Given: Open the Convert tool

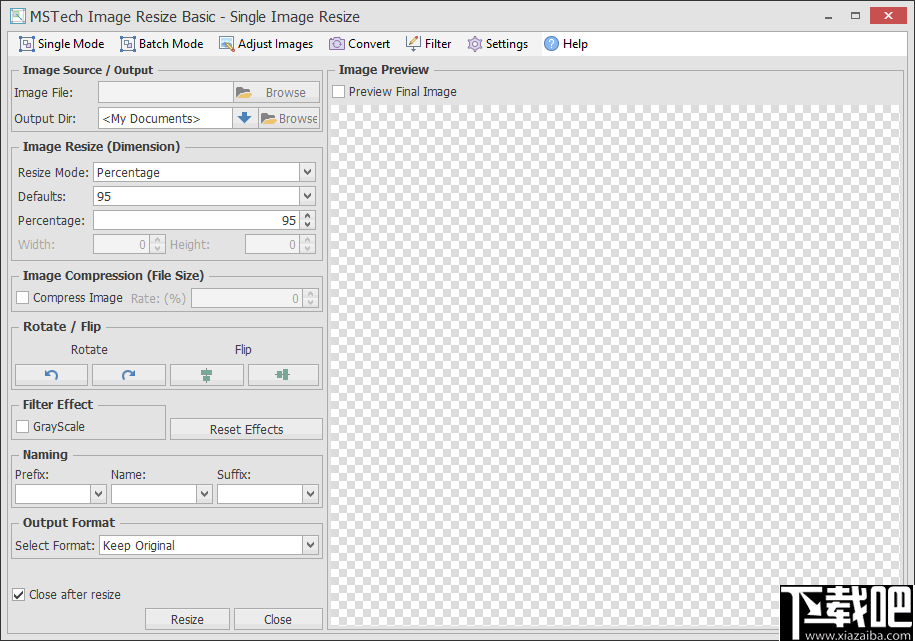Looking at the screenshot, I should tap(359, 43).
